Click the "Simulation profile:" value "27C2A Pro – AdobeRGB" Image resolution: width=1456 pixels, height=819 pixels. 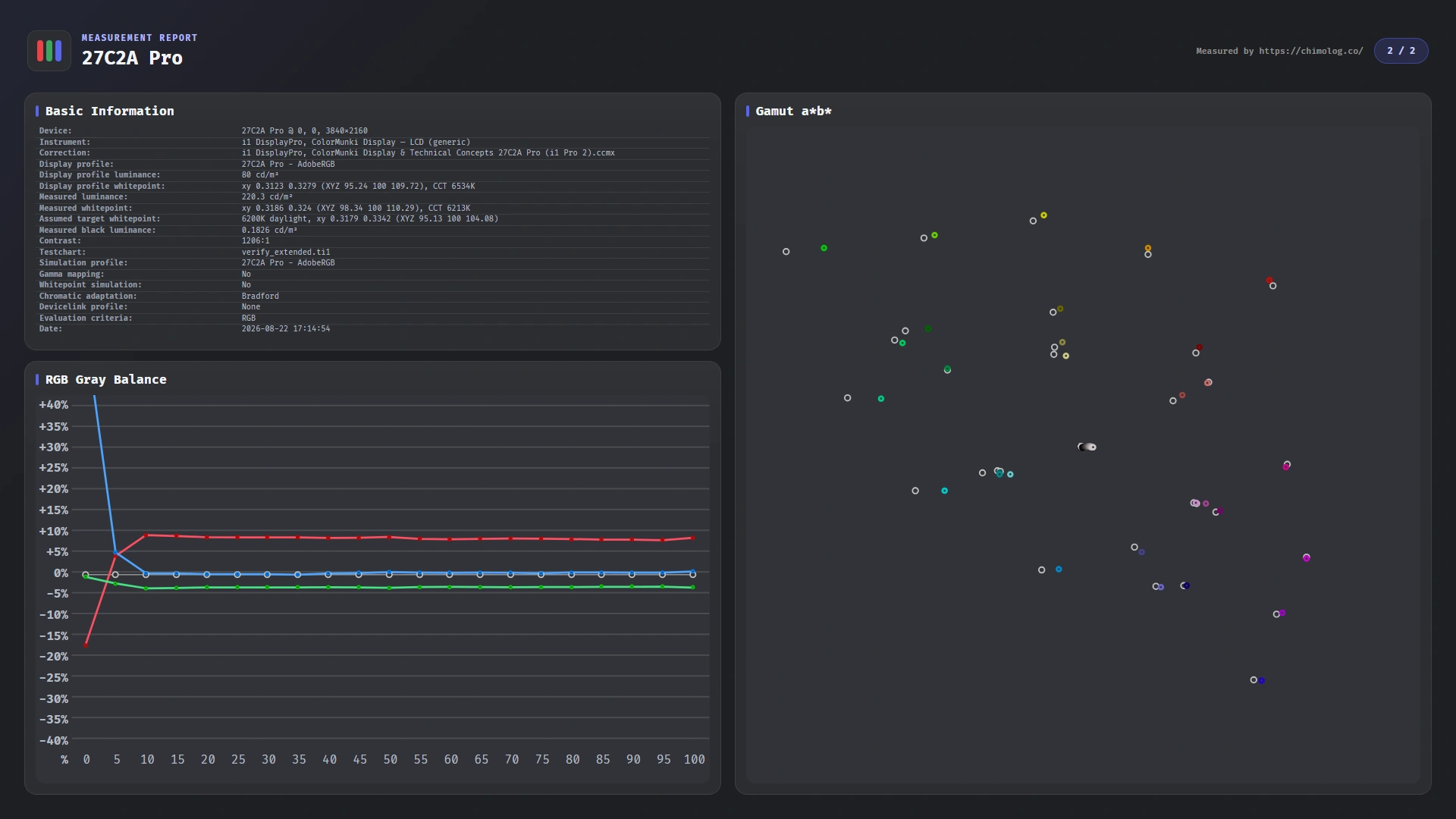click(x=288, y=263)
